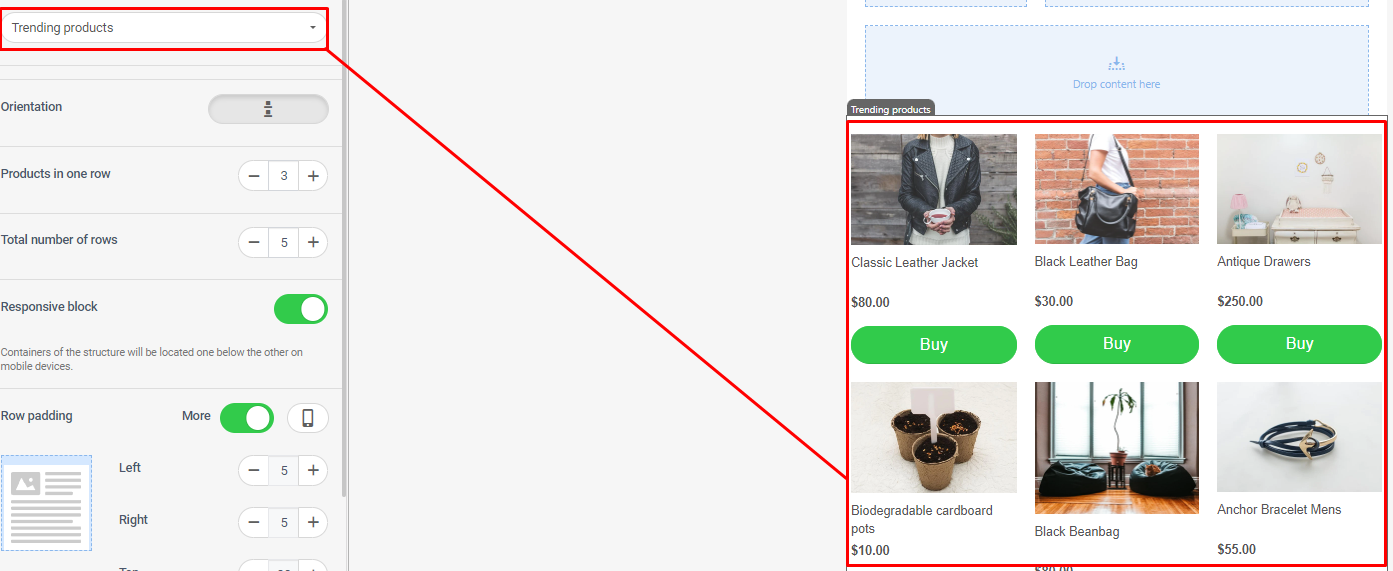Screen dimensions: 1393x571
Task: Reduce Left padding with minus button
Action: [x=254, y=470]
